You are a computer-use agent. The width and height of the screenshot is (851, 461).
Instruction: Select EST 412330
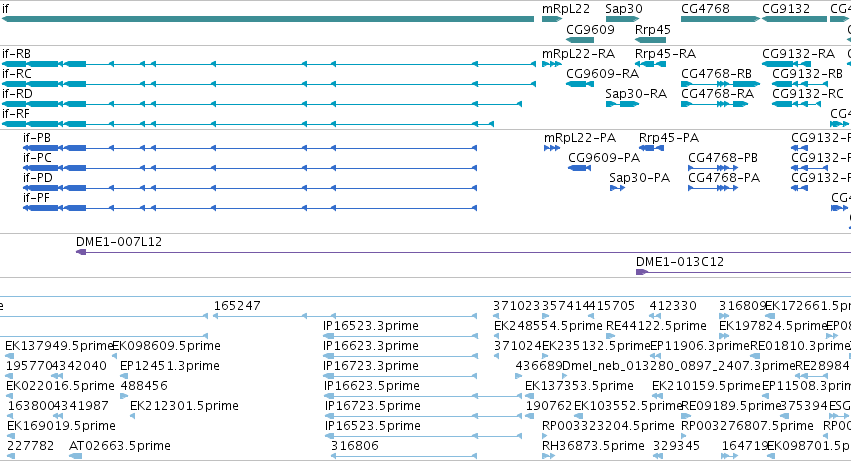(655, 316)
